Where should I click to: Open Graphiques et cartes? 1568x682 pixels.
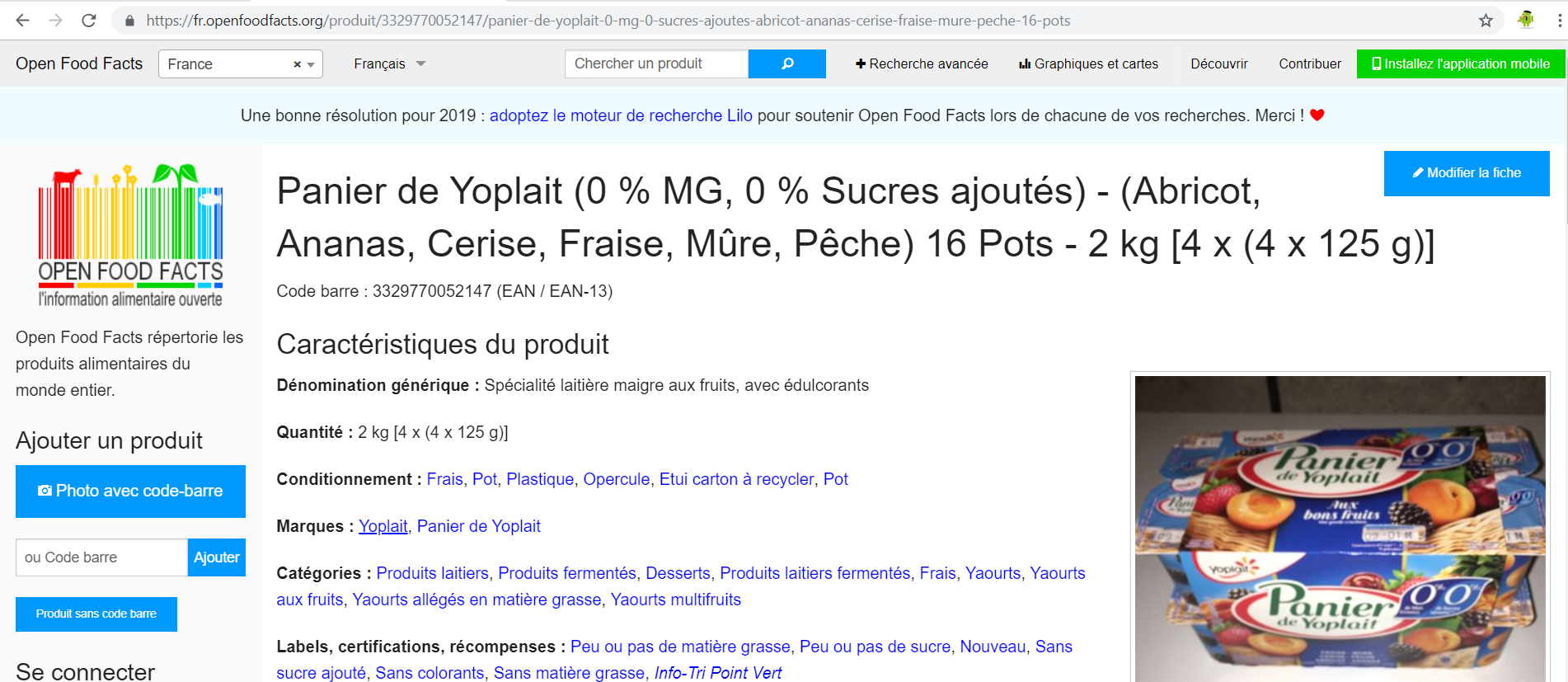click(x=1088, y=63)
